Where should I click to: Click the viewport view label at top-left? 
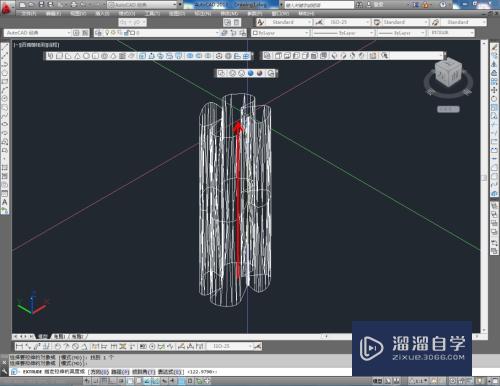(x=36, y=45)
